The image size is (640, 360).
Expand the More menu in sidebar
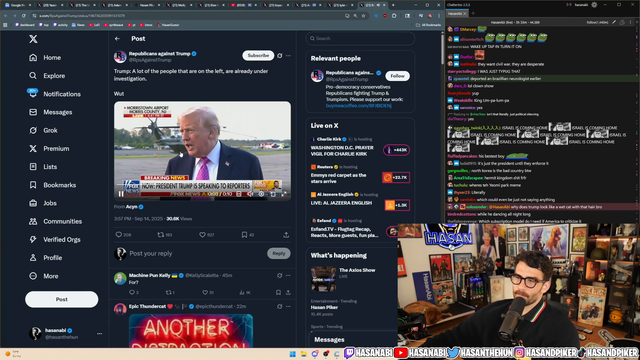pos(44,276)
